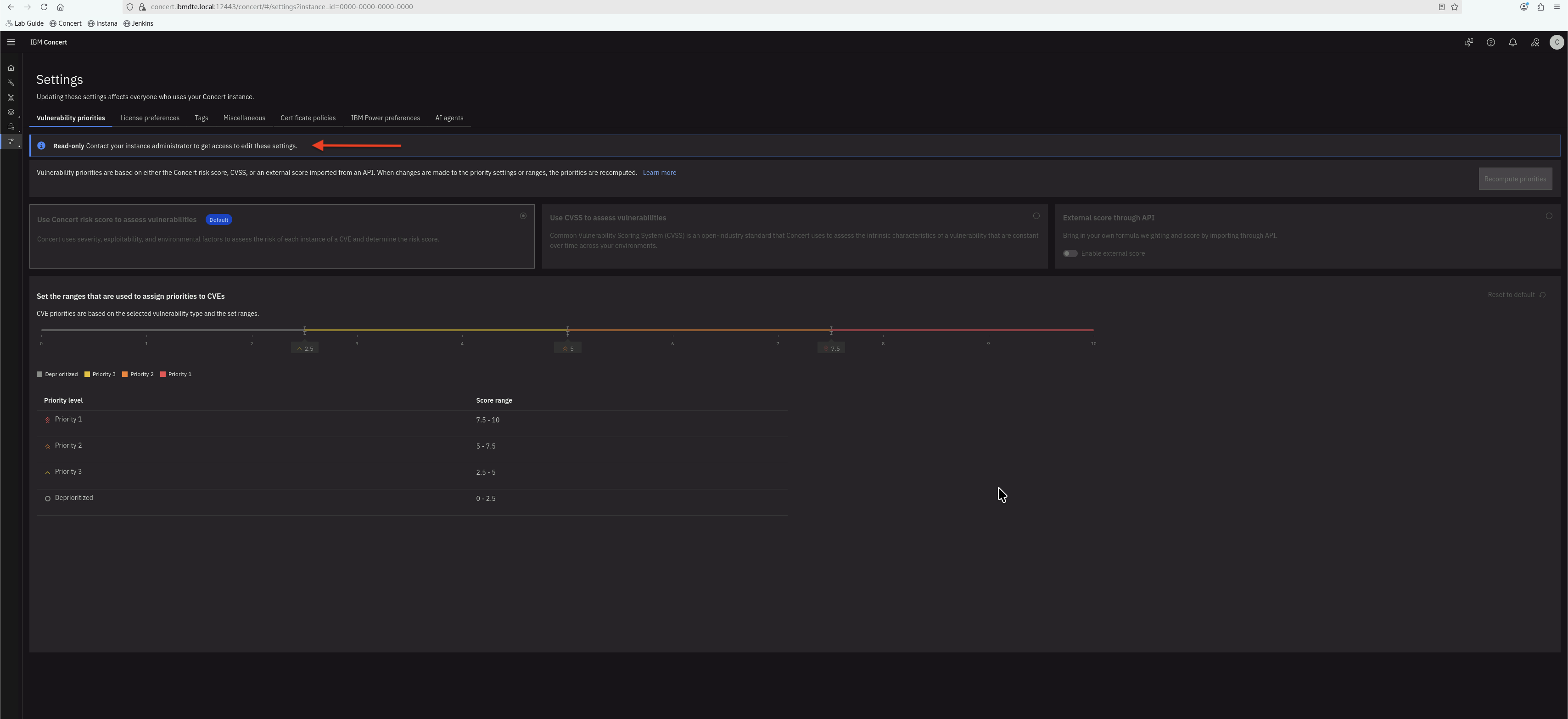
Task: Reload the current page
Action: click(44, 7)
